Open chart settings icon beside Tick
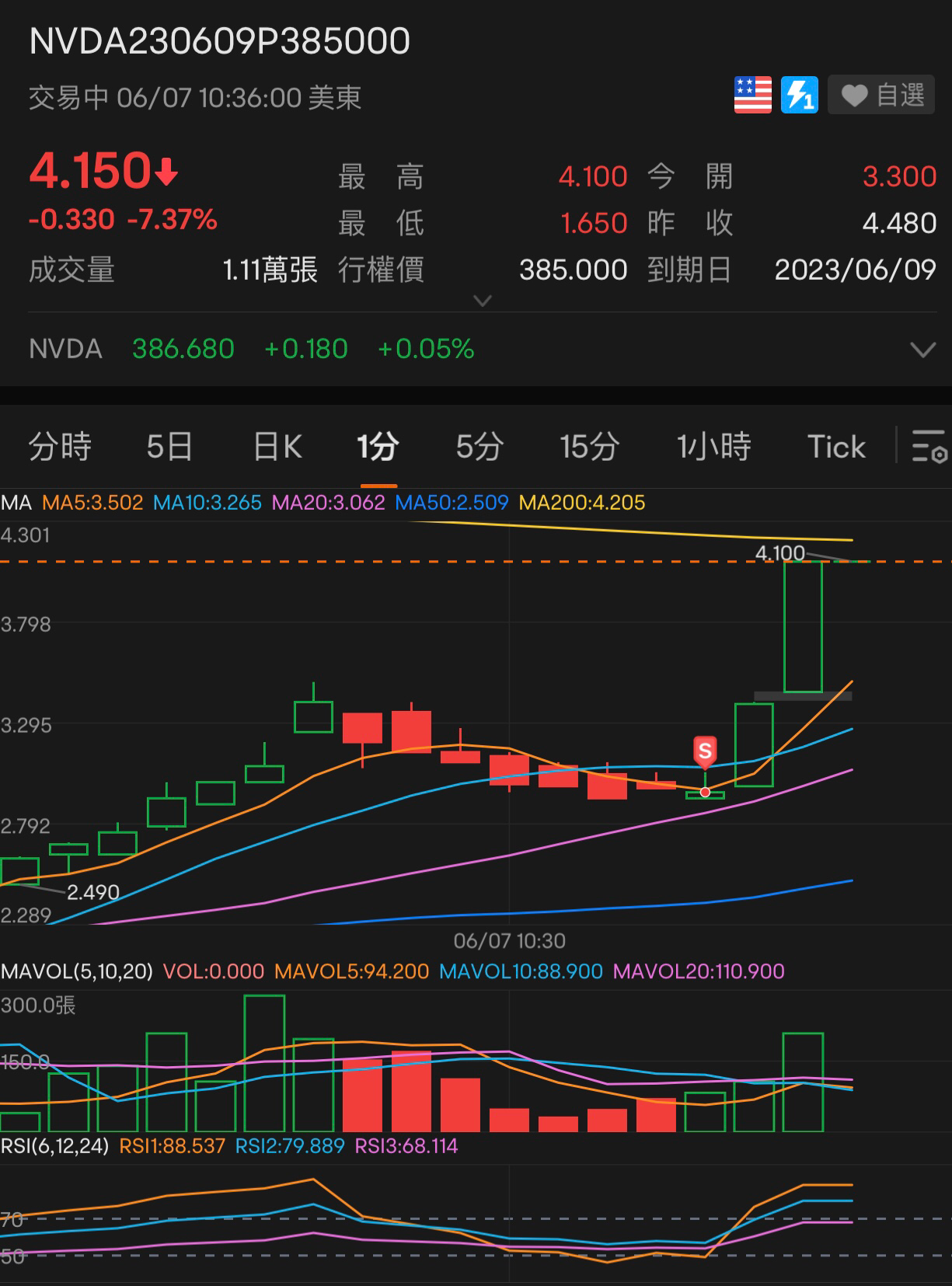This screenshot has height=1286, width=952. click(929, 446)
